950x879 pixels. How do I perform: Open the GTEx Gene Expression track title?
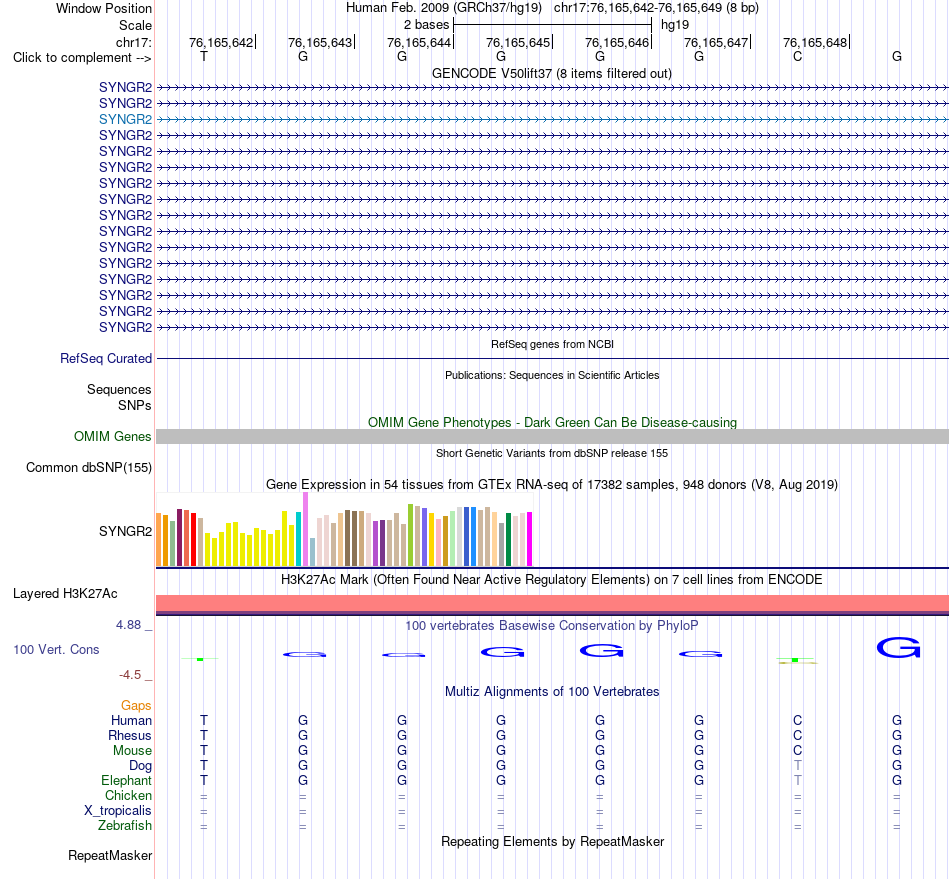click(552, 485)
